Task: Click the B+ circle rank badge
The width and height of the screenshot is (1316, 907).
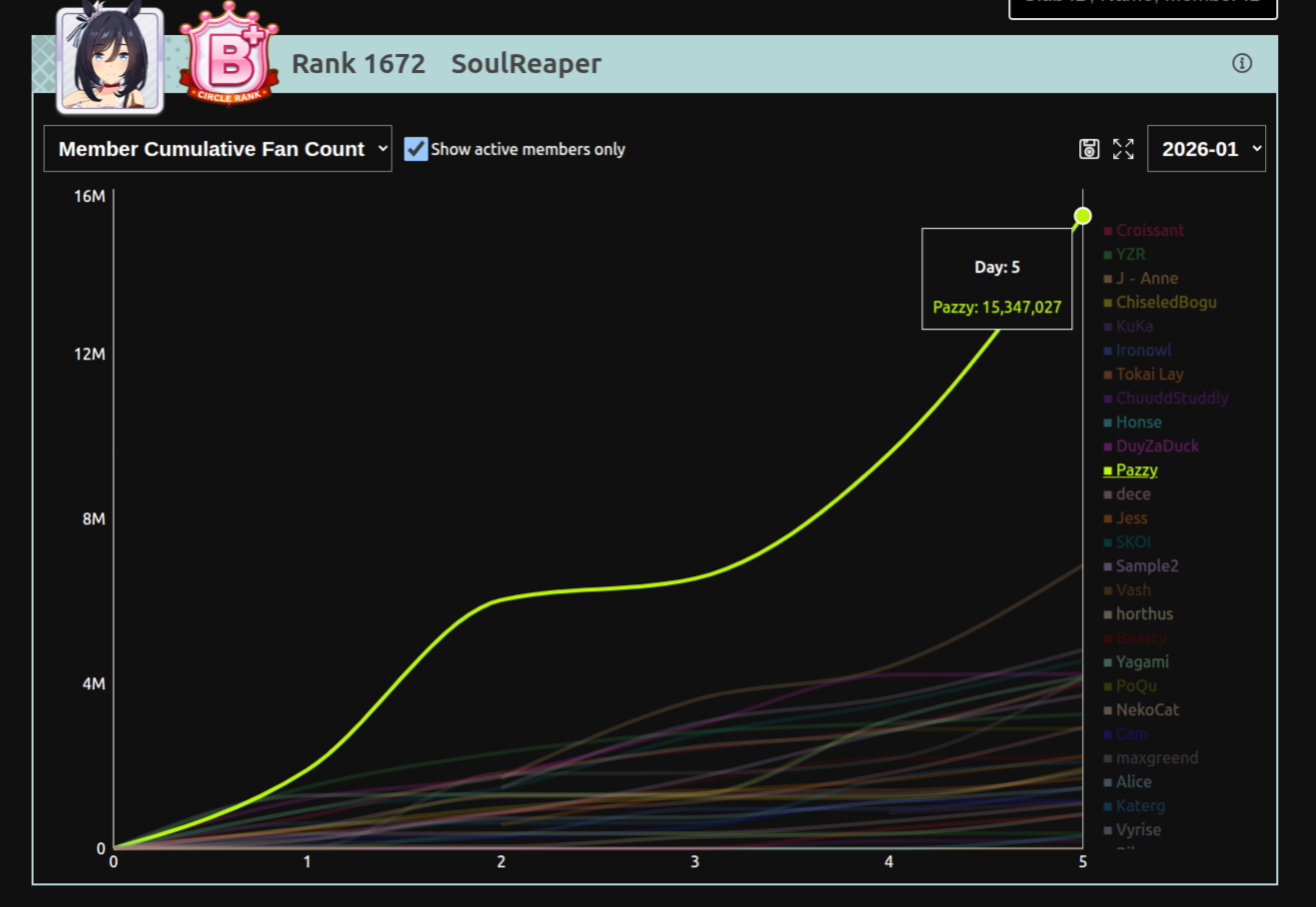Action: click(x=228, y=54)
